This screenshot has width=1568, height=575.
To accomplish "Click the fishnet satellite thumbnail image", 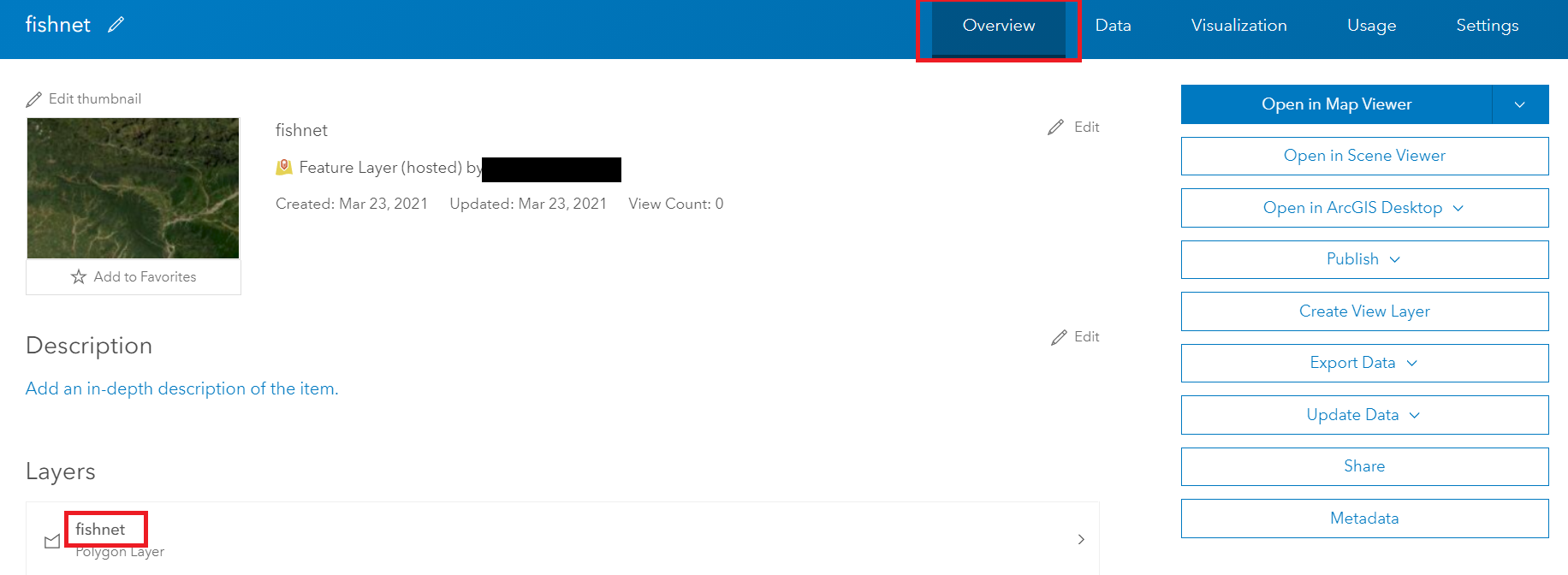I will click(x=133, y=188).
